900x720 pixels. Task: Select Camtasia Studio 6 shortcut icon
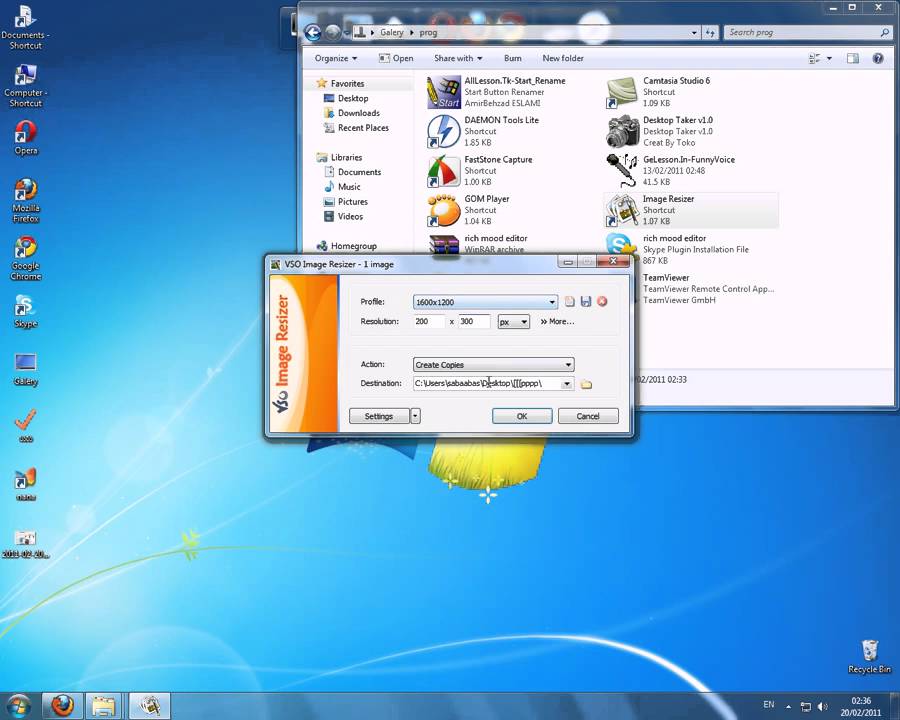pos(623,92)
